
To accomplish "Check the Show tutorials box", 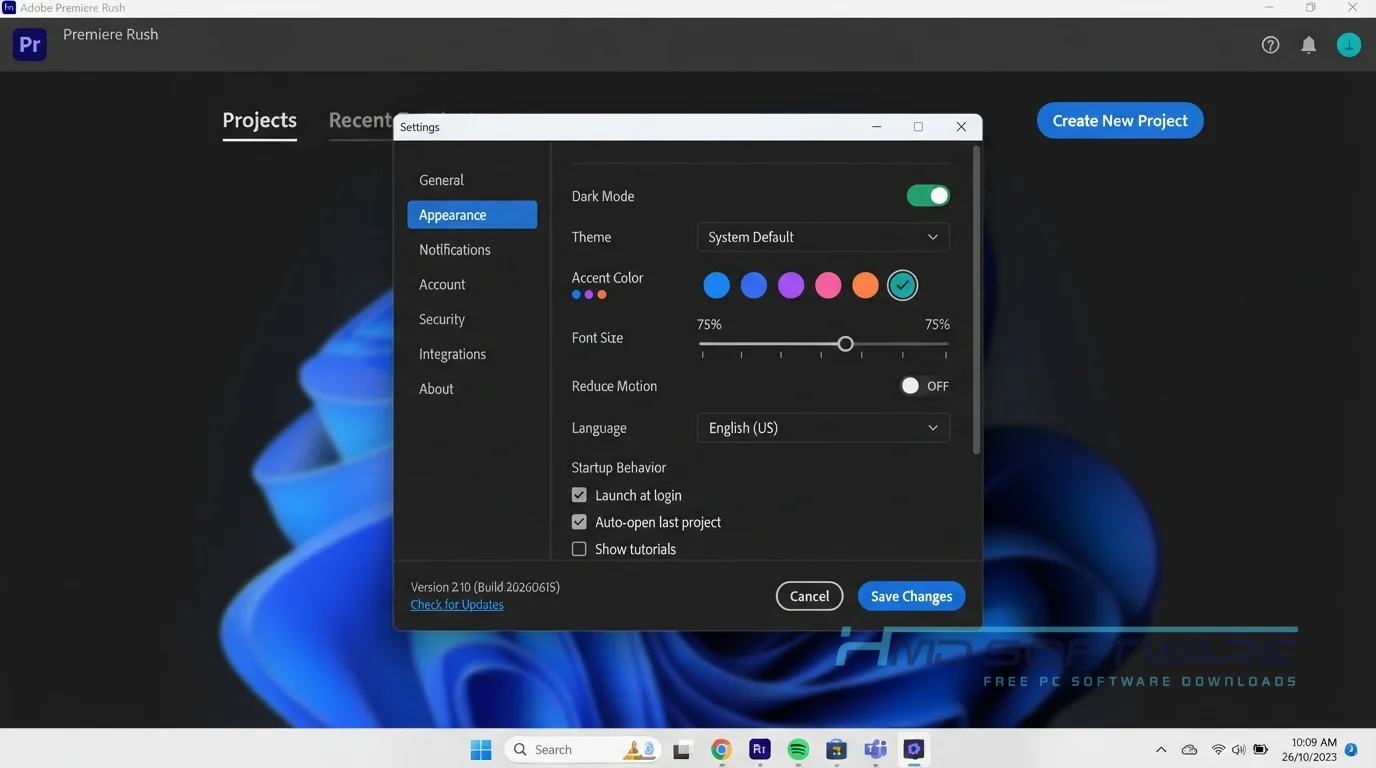I will pos(579,549).
